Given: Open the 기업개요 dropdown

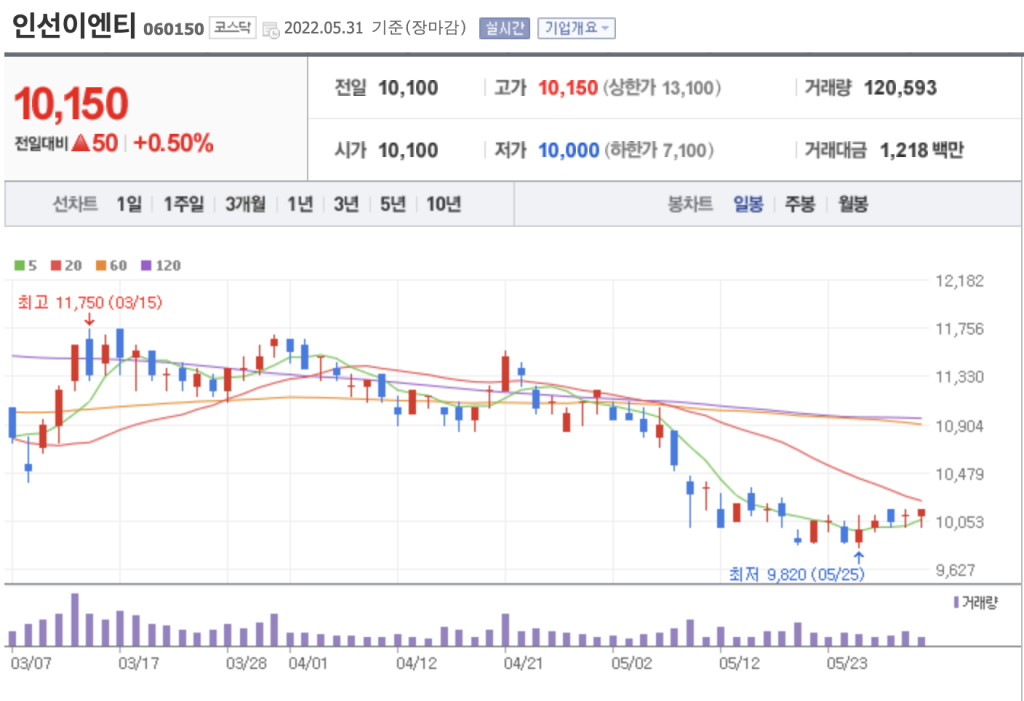Looking at the screenshot, I should (576, 28).
